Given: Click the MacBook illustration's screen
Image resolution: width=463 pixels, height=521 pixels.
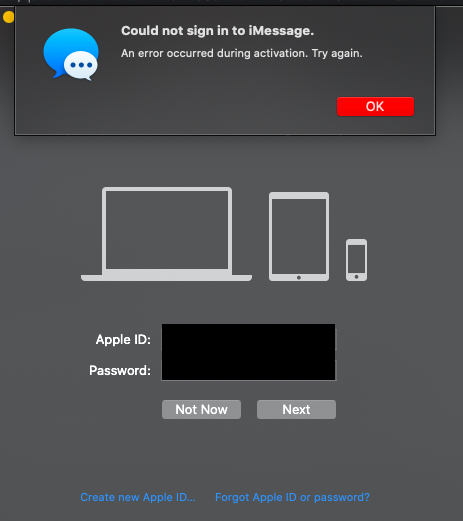Looking at the screenshot, I should [167, 230].
